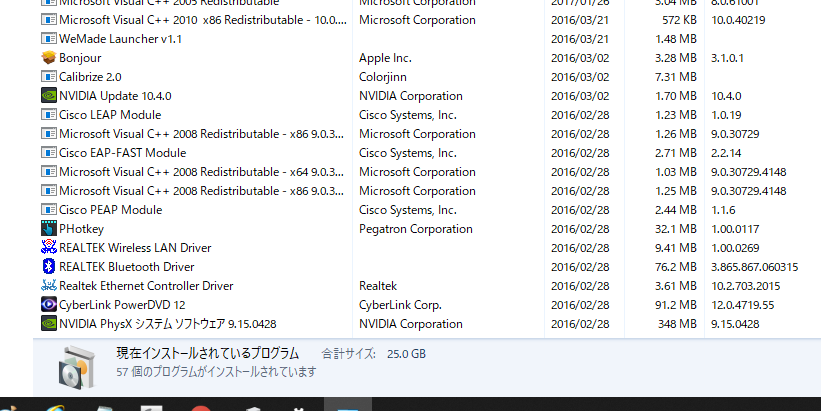Click the NVIDIA PhysX green icon
Screen dimensions: 821x411
click(x=49, y=324)
